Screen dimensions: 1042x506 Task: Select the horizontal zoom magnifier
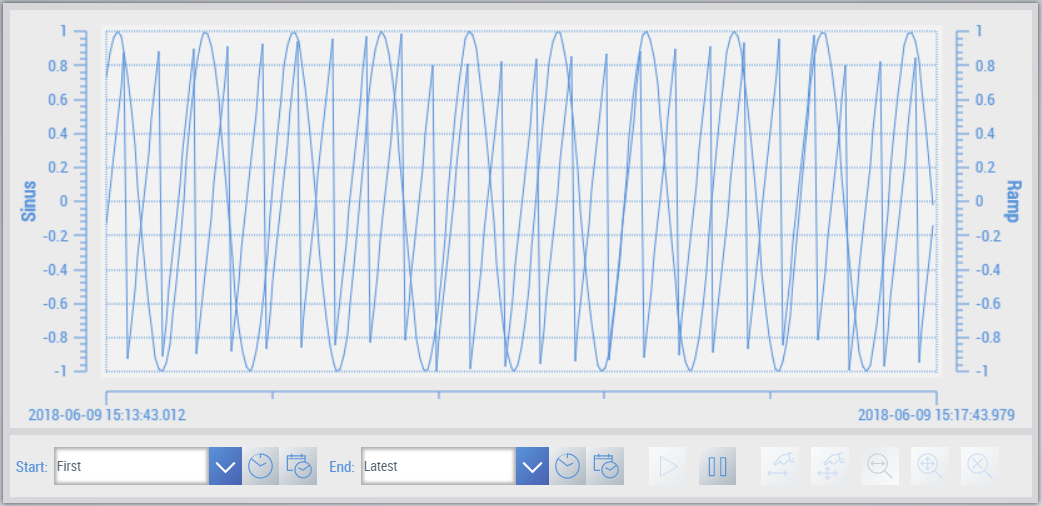click(880, 466)
